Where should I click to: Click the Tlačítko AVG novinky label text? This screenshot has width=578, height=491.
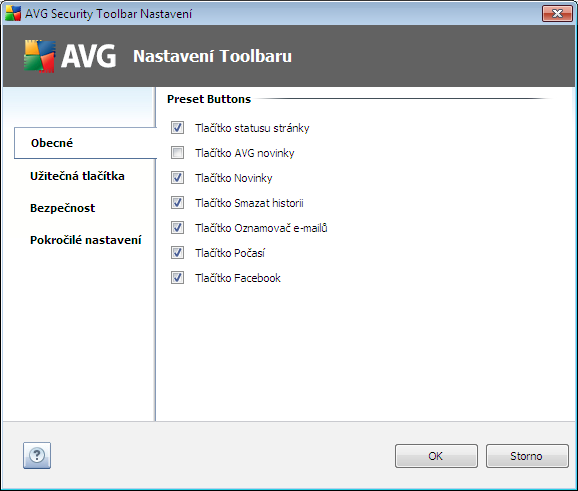pyautogui.click(x=245, y=153)
